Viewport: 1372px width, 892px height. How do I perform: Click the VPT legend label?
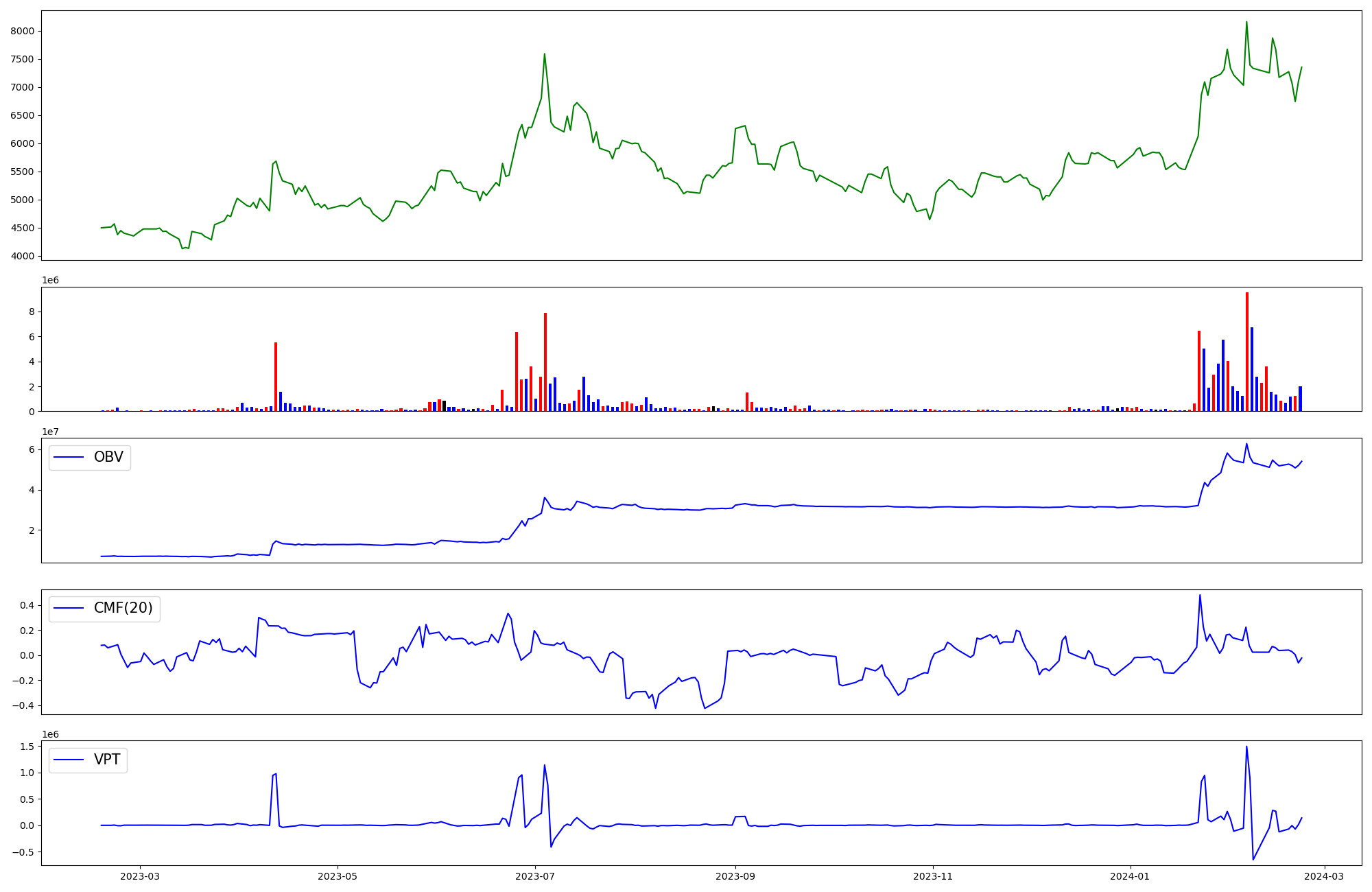coord(107,760)
